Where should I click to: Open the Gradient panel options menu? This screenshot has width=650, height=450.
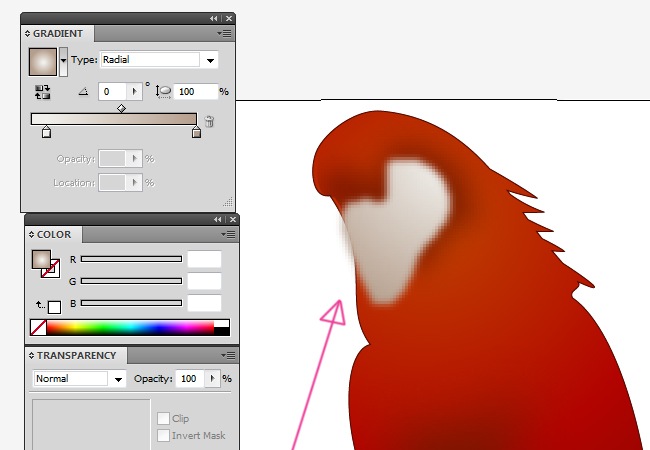225,34
